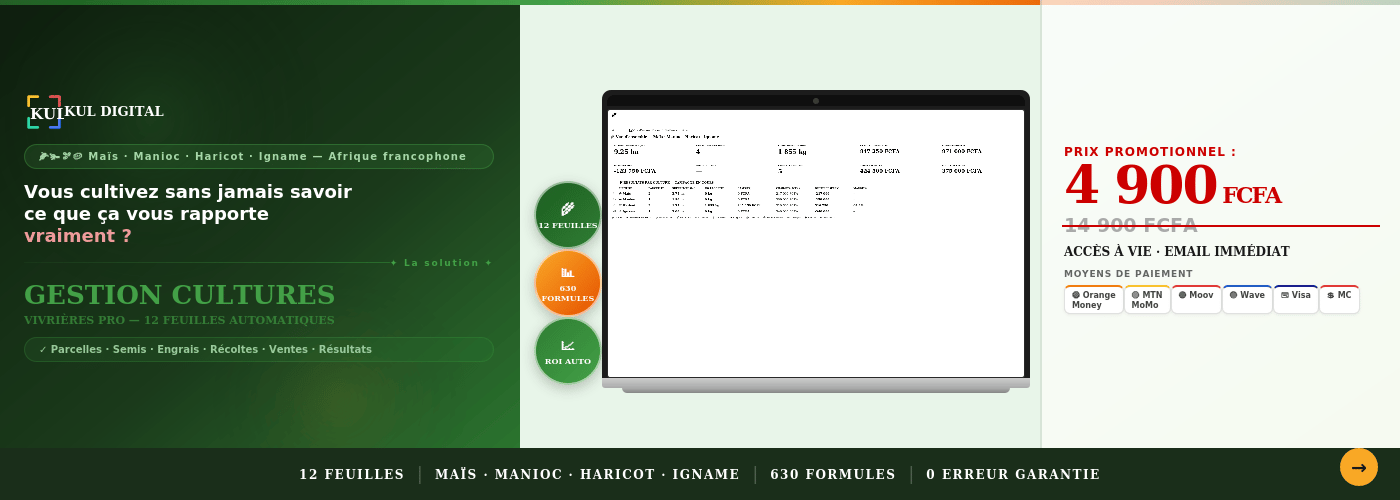
Task: Click 'VIVRIÈRES PRO — 12 FEUILLES AUTOMATIQUES' subtitle
Action: [179, 320]
